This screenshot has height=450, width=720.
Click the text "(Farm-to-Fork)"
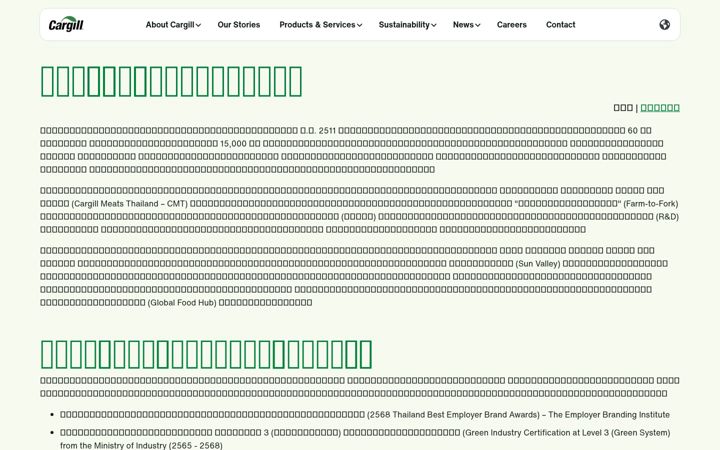[x=651, y=203]
